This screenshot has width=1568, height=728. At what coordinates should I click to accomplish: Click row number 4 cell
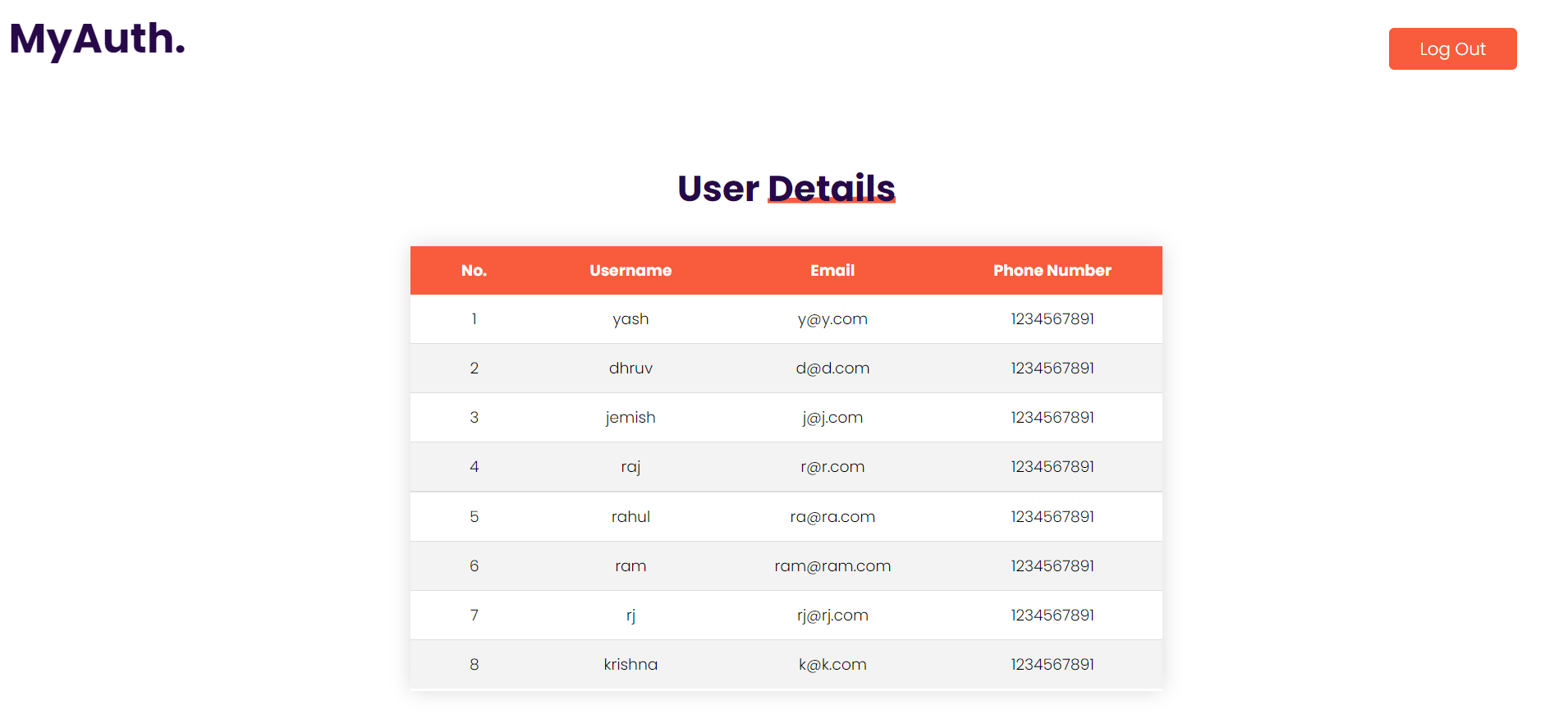pyautogui.click(x=474, y=467)
